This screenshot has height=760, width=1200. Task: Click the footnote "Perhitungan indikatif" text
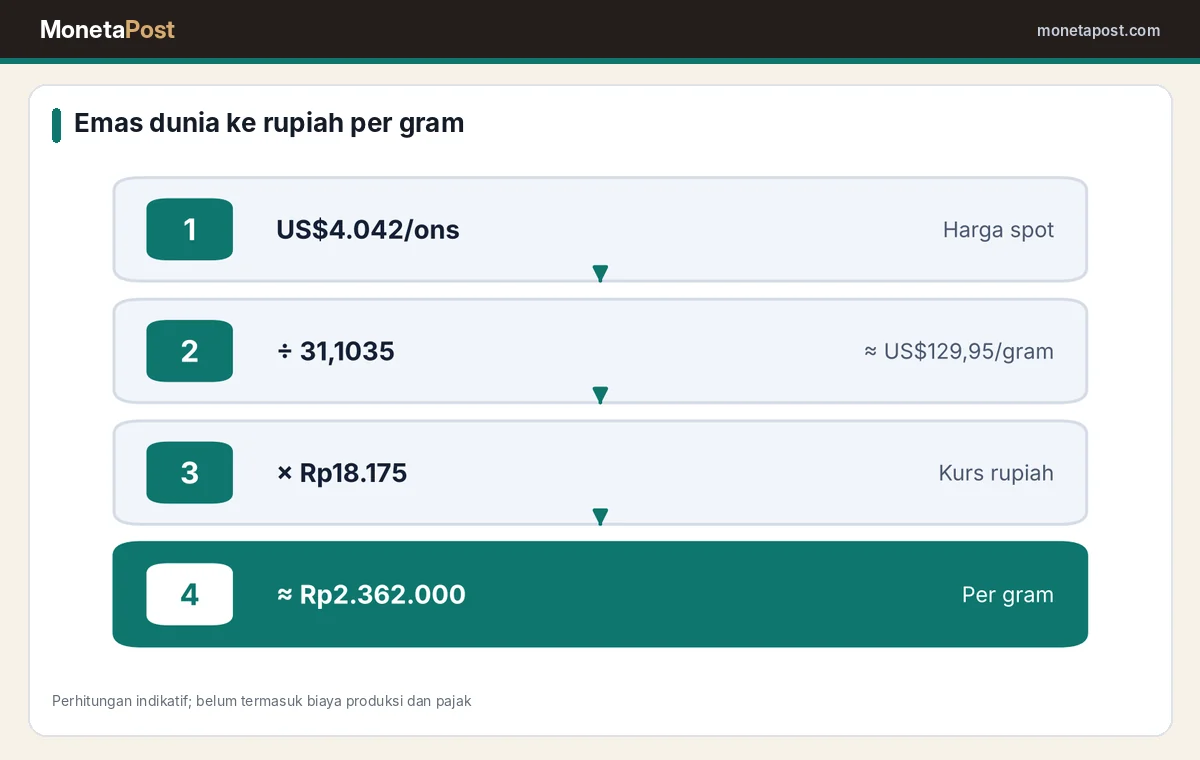(262, 701)
